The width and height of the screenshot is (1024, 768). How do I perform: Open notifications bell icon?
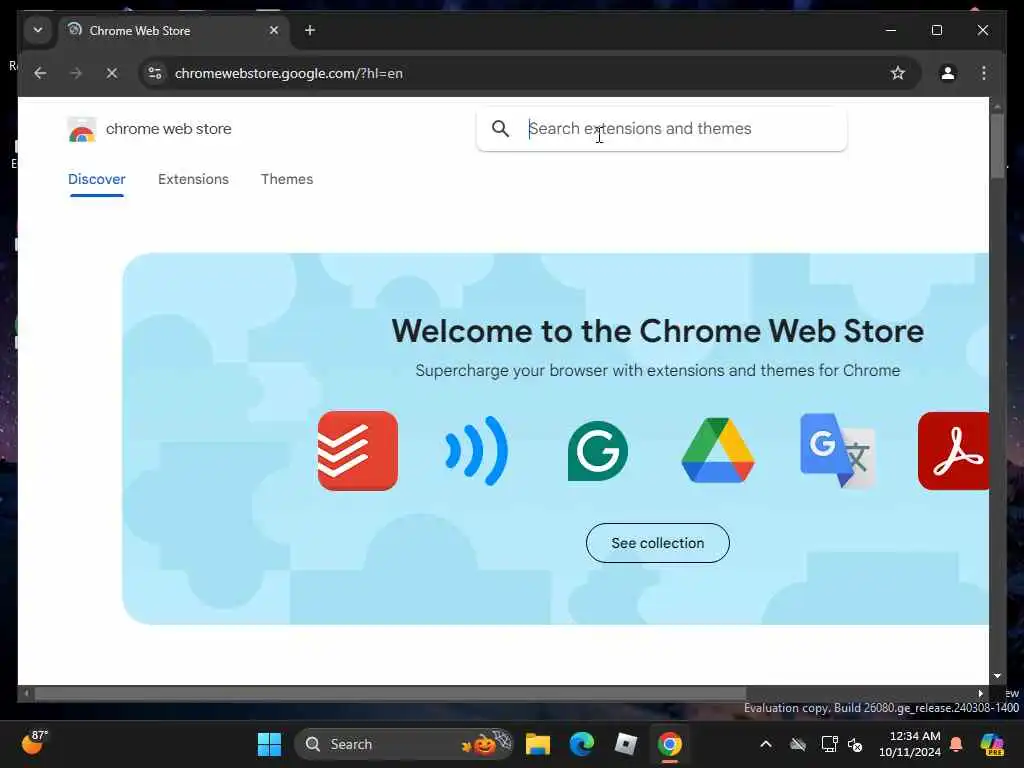coord(956,744)
